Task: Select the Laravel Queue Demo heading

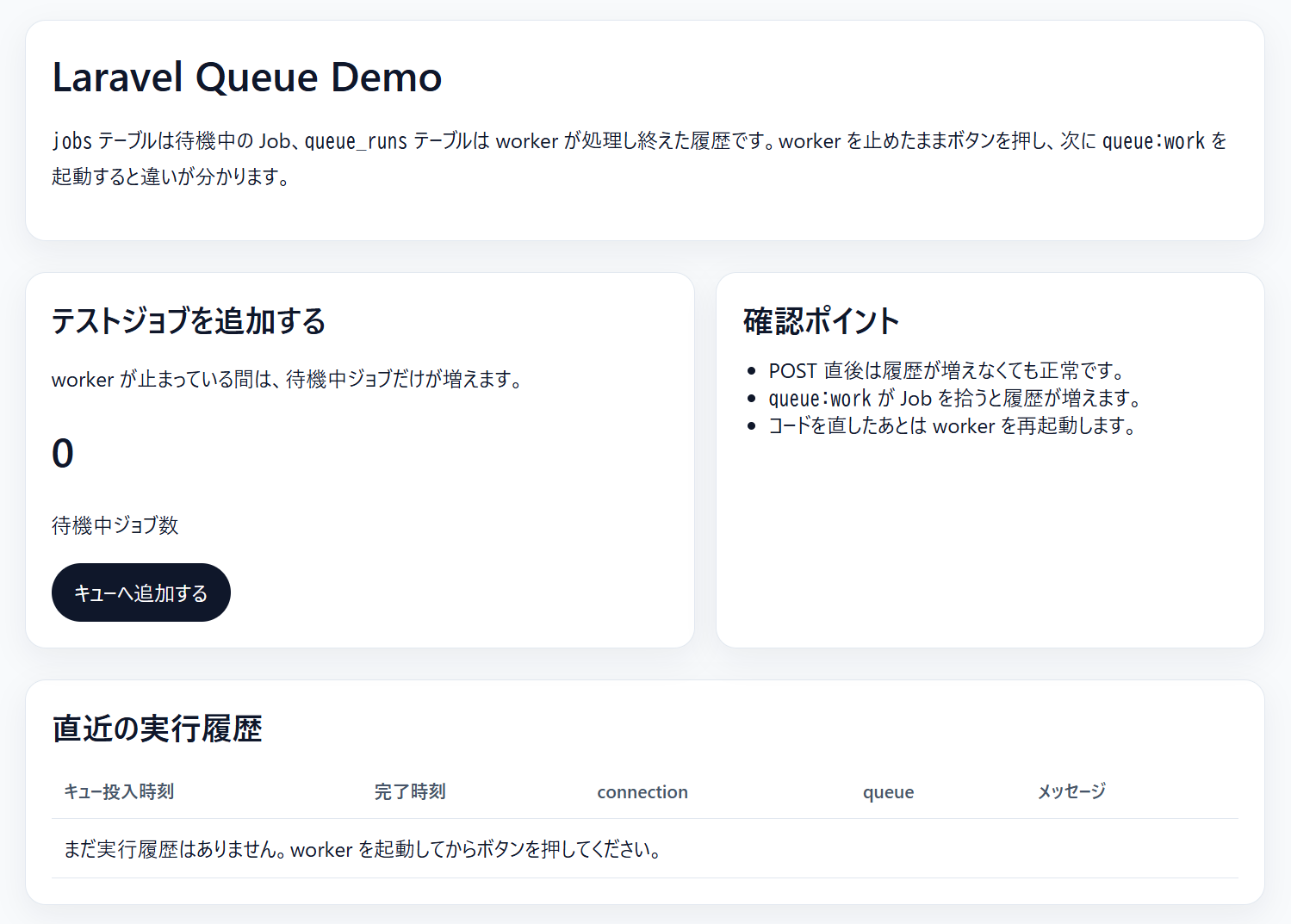Action: coord(247,78)
